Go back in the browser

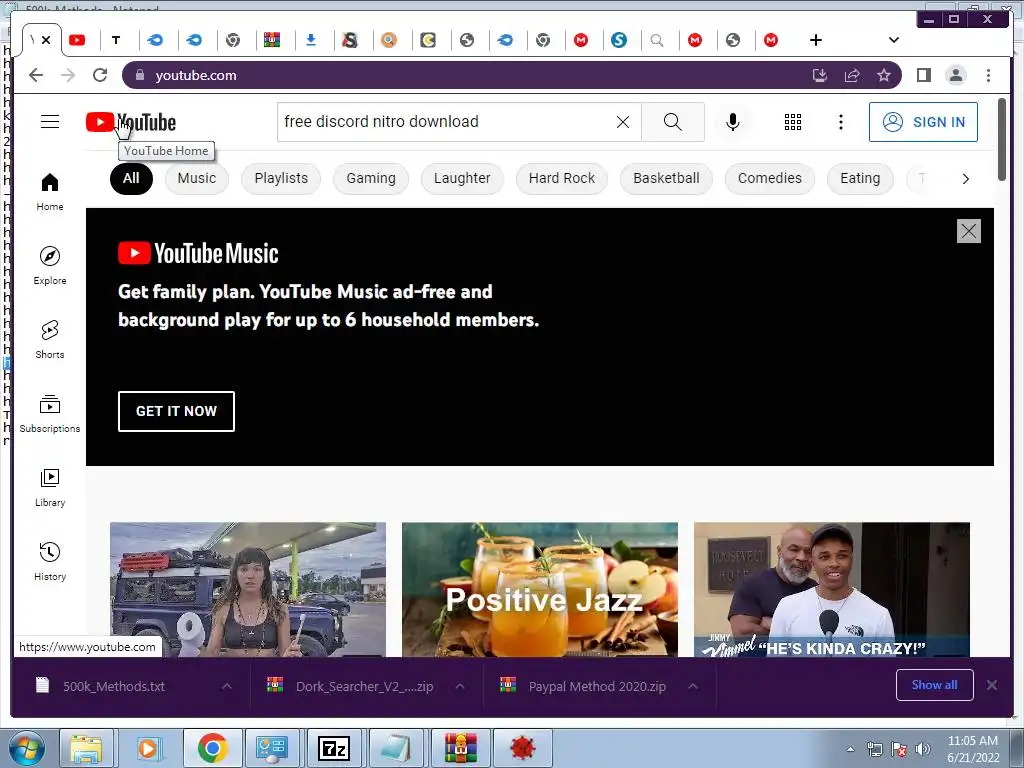coord(36,75)
